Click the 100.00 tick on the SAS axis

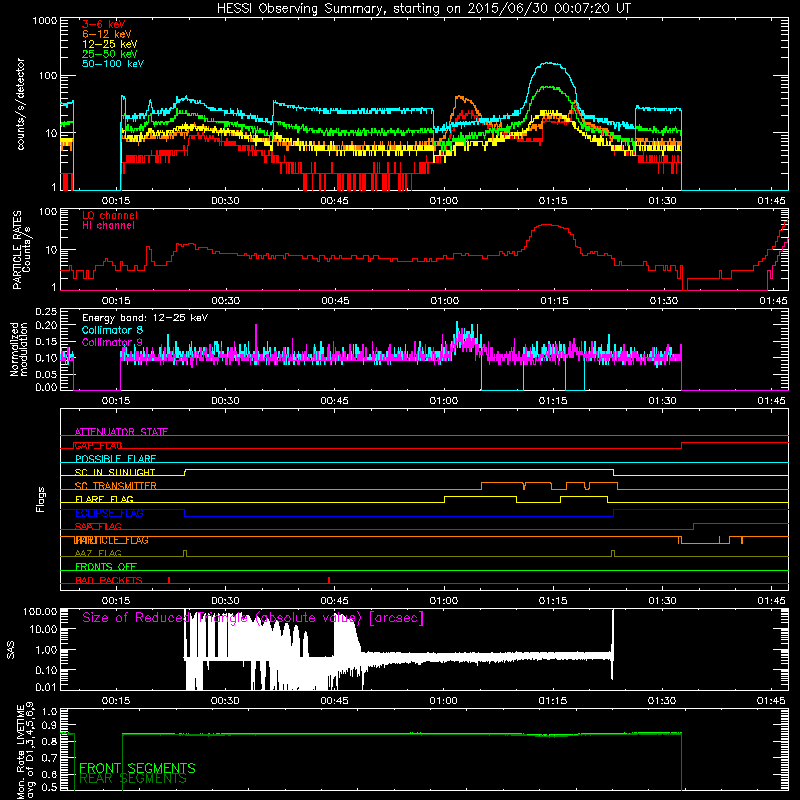coord(40,611)
